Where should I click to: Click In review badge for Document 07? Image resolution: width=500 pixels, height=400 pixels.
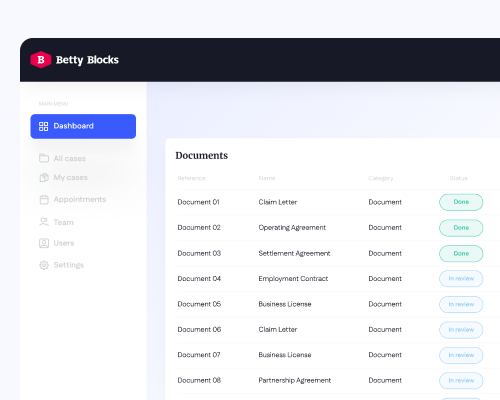click(461, 355)
